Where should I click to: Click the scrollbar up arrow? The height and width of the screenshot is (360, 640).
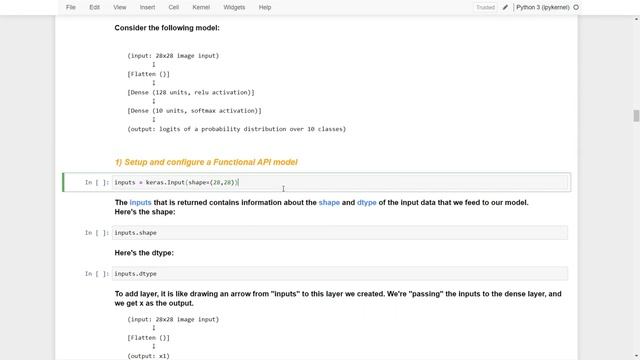(636, 19)
